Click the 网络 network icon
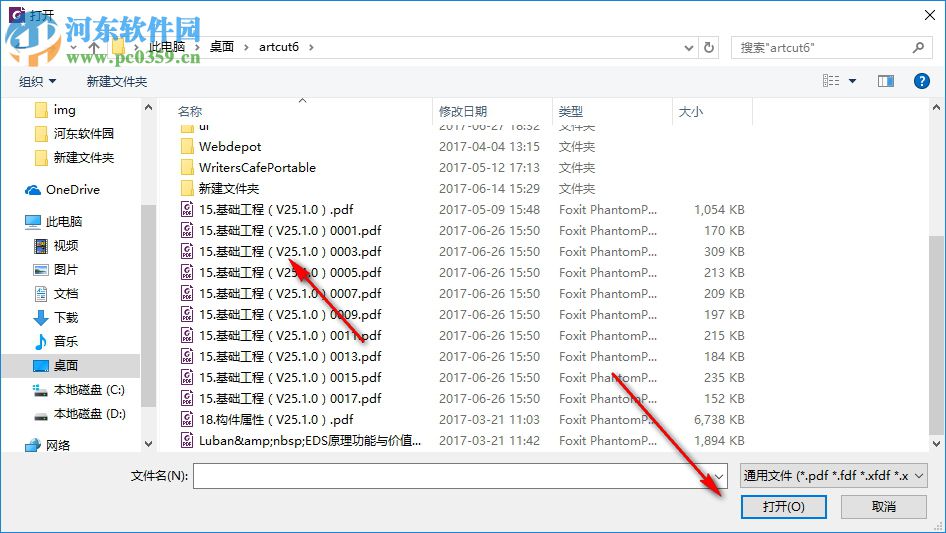This screenshot has height=533, width=946. 33,445
